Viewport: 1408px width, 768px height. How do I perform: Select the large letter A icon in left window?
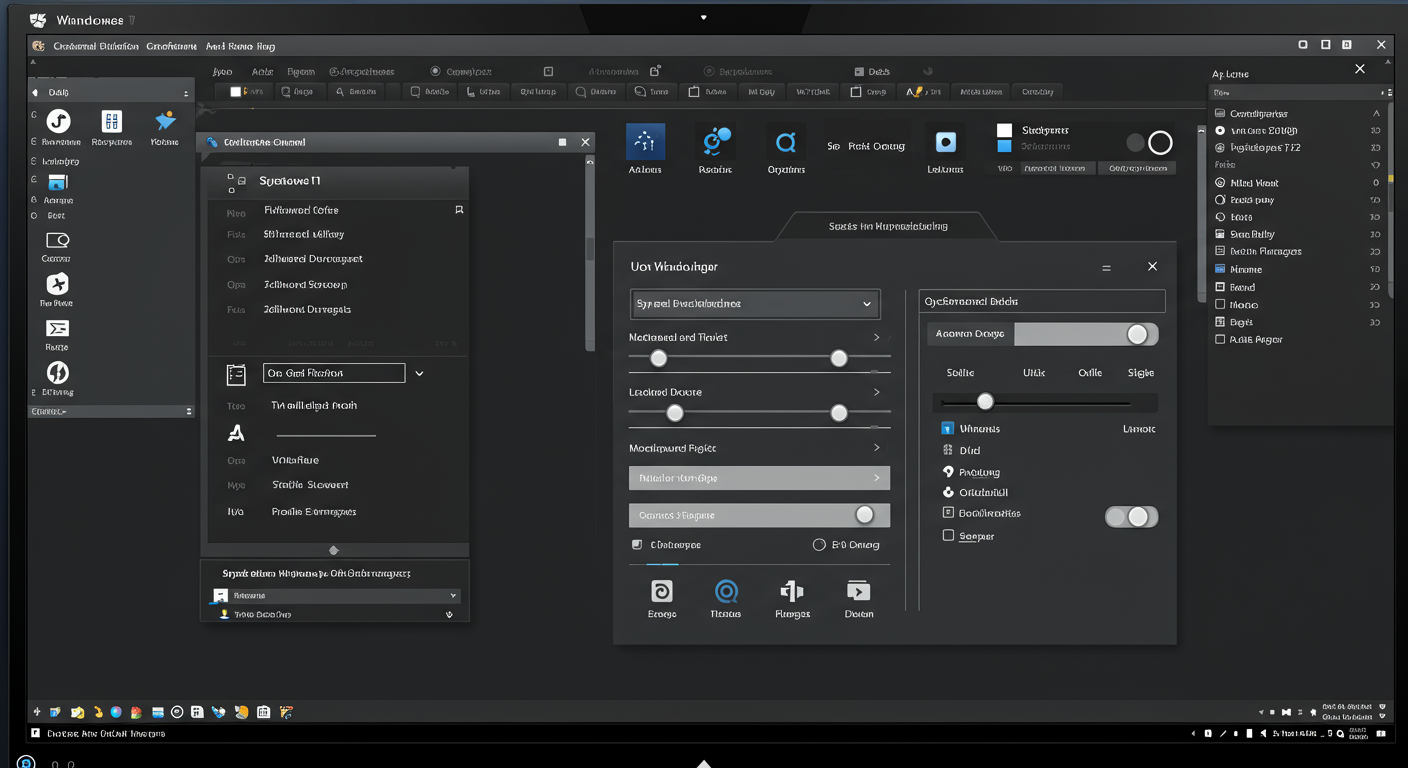click(236, 433)
